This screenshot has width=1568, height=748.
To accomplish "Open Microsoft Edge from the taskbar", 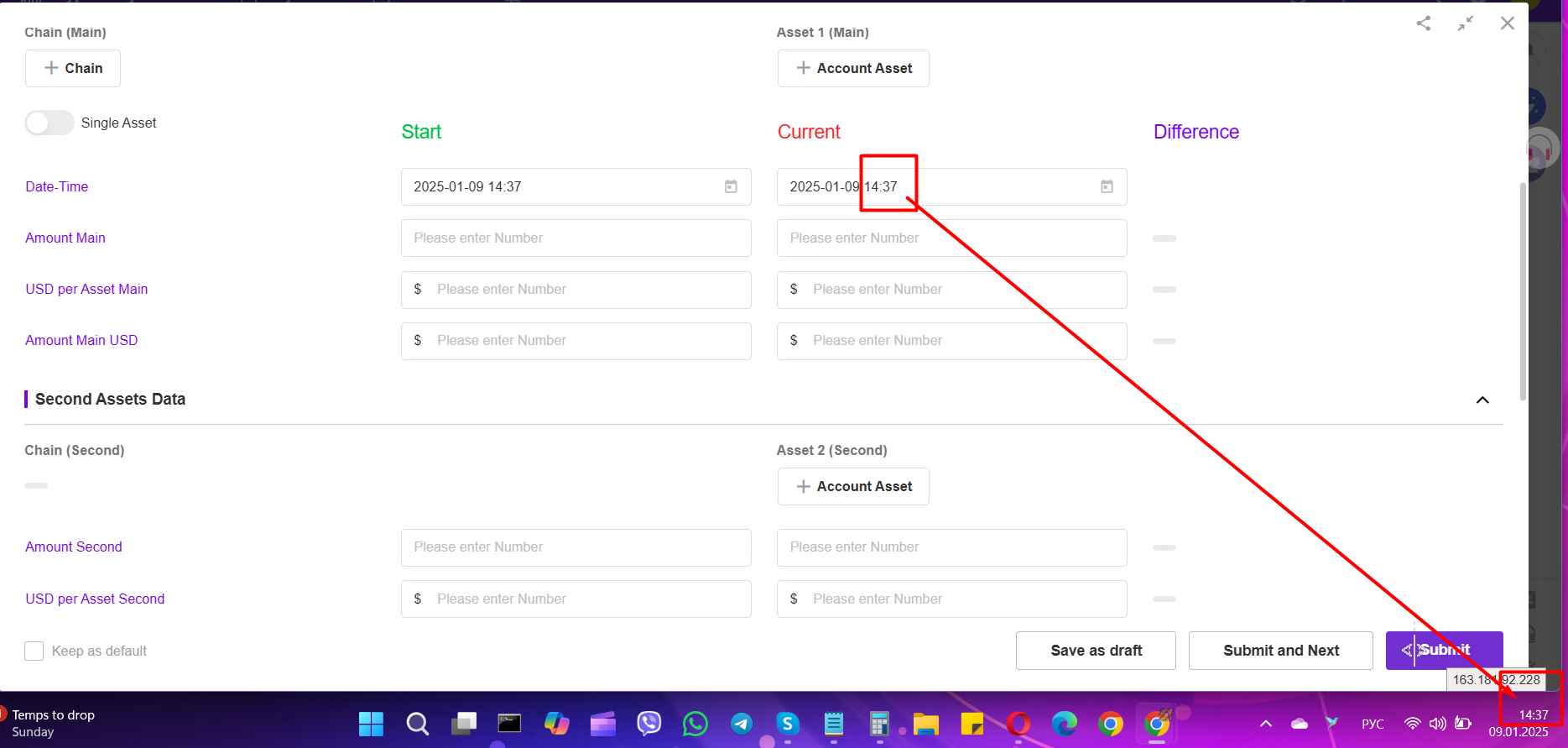I will pyautogui.click(x=1065, y=724).
